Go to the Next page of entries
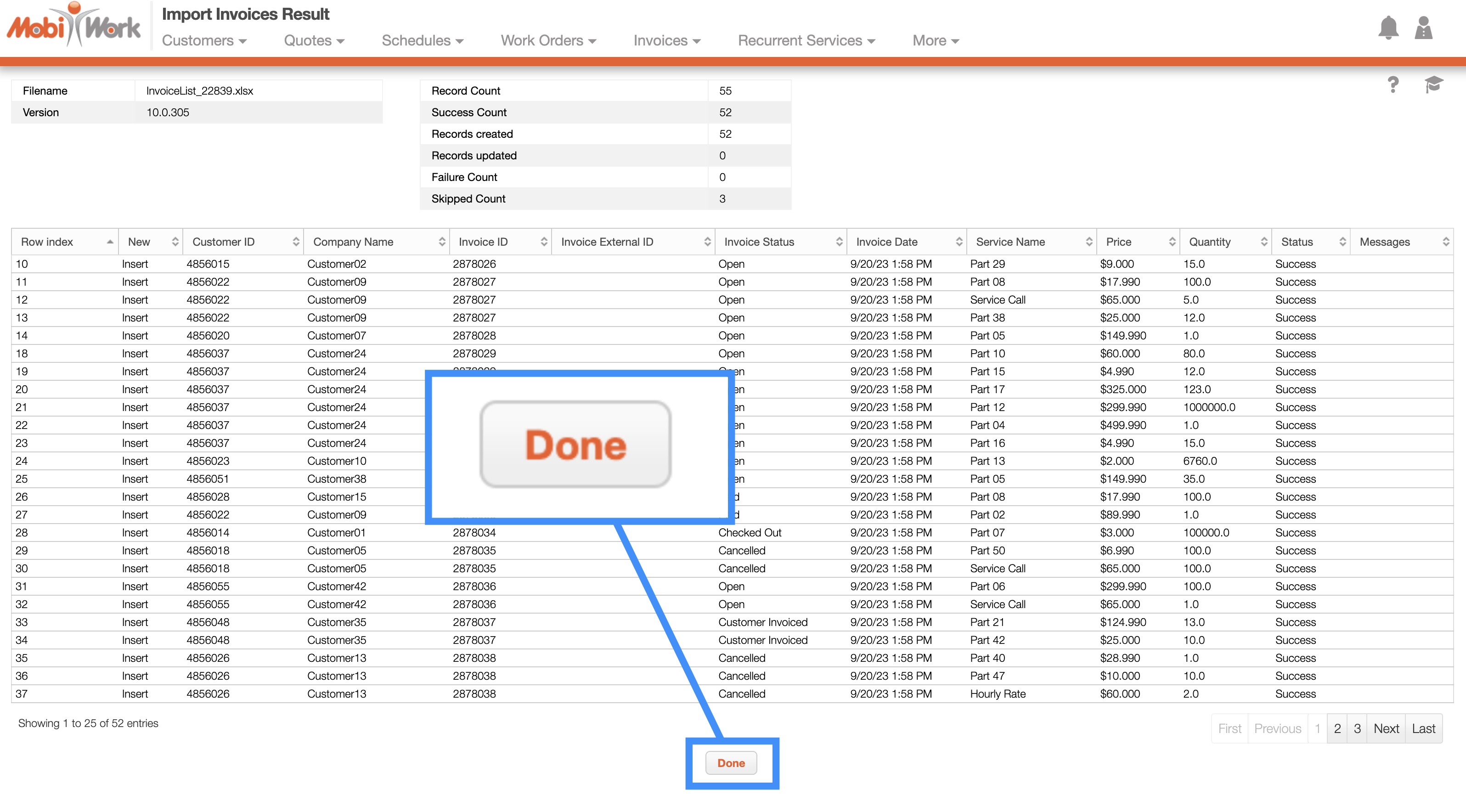 pos(1385,728)
